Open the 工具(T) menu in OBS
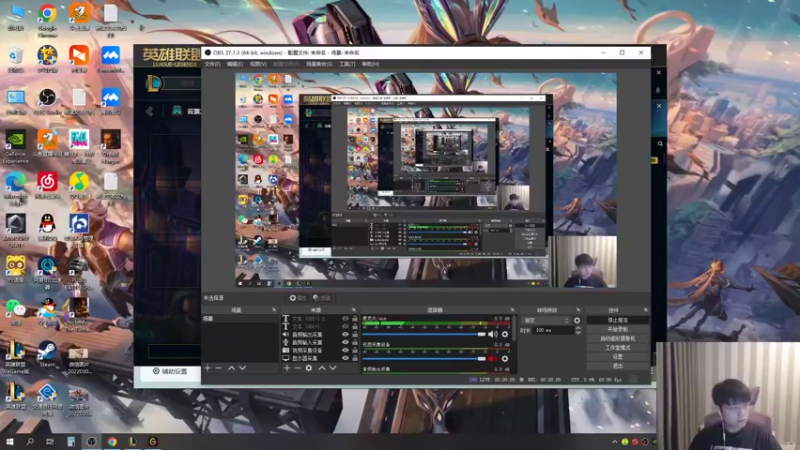The height and width of the screenshot is (450, 800). click(347, 64)
